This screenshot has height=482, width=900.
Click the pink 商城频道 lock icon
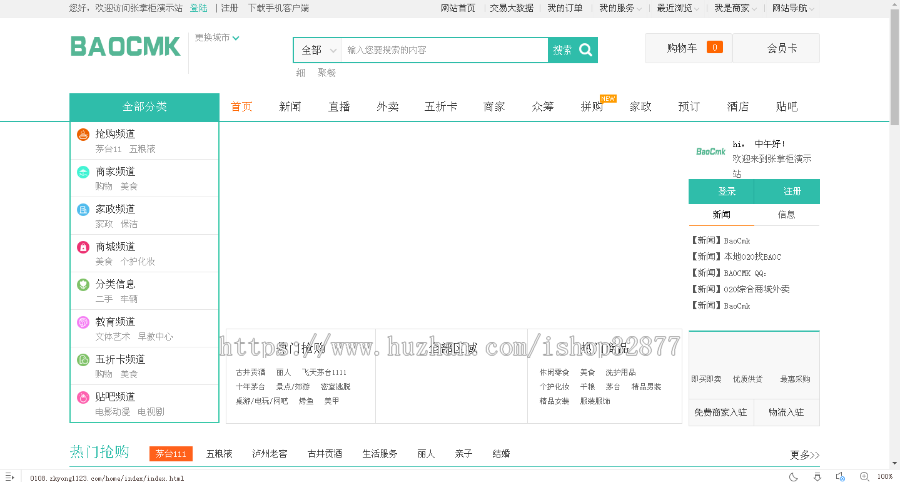point(83,247)
